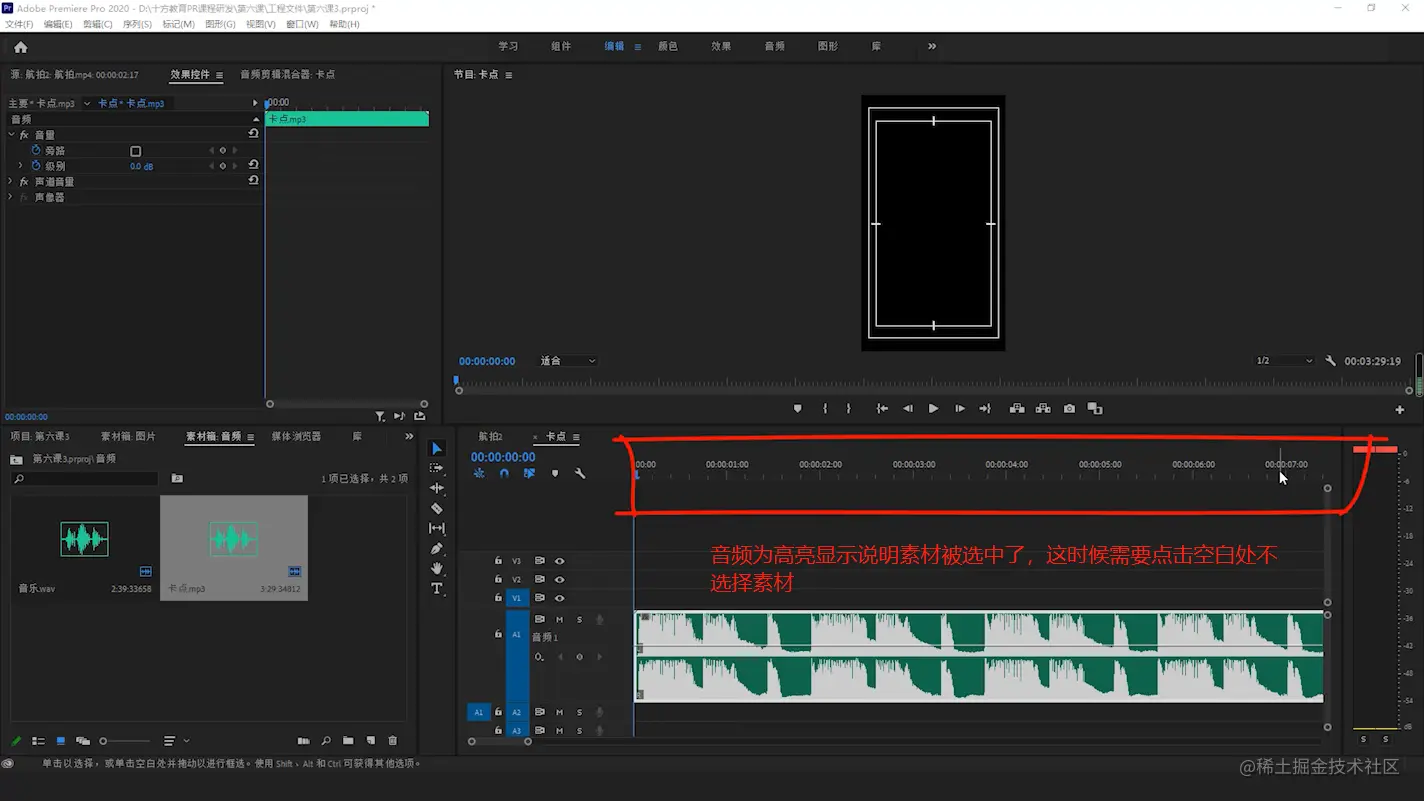Expand the 声道音量 effect section
1424x801 pixels.
point(11,182)
